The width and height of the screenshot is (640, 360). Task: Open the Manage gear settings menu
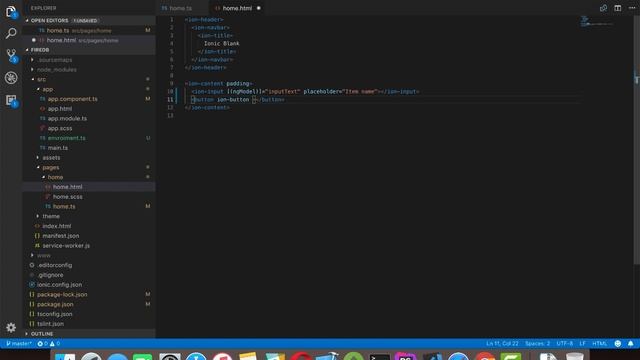11,327
